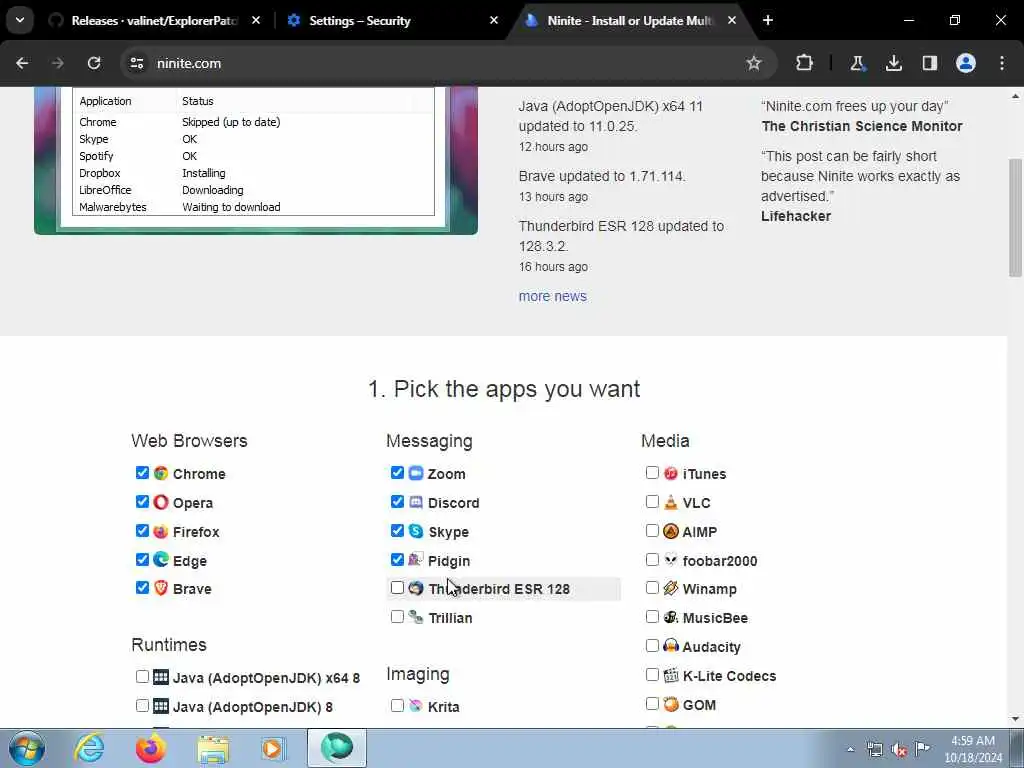Launch Internet Explorer from taskbar
This screenshot has height=768, width=1024.
[x=88, y=748]
